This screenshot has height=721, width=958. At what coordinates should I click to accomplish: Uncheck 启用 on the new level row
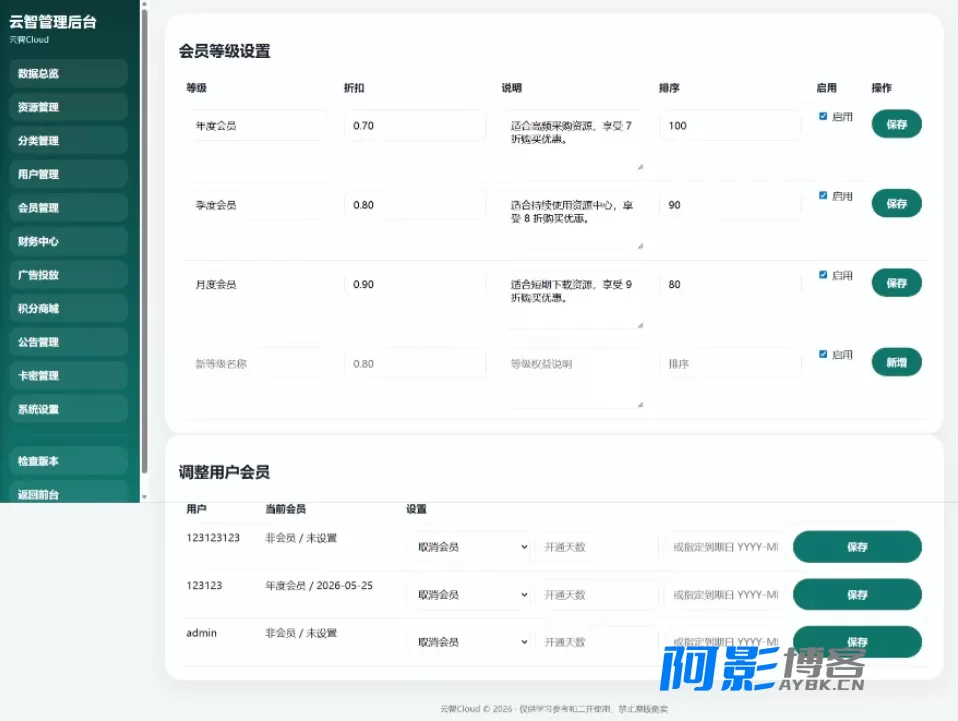pyautogui.click(x=823, y=354)
